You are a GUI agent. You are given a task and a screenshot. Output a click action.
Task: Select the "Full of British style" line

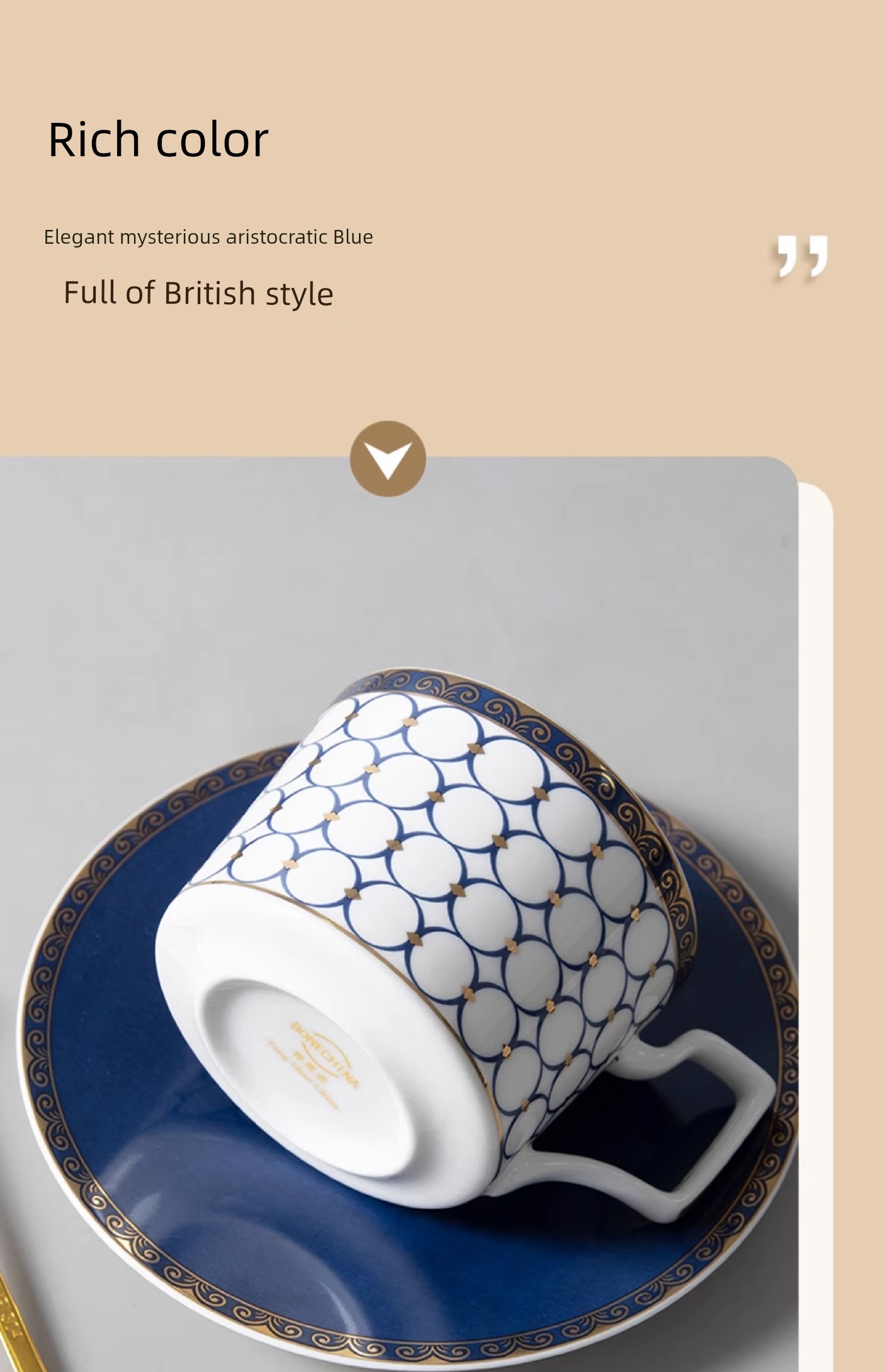coord(198,293)
